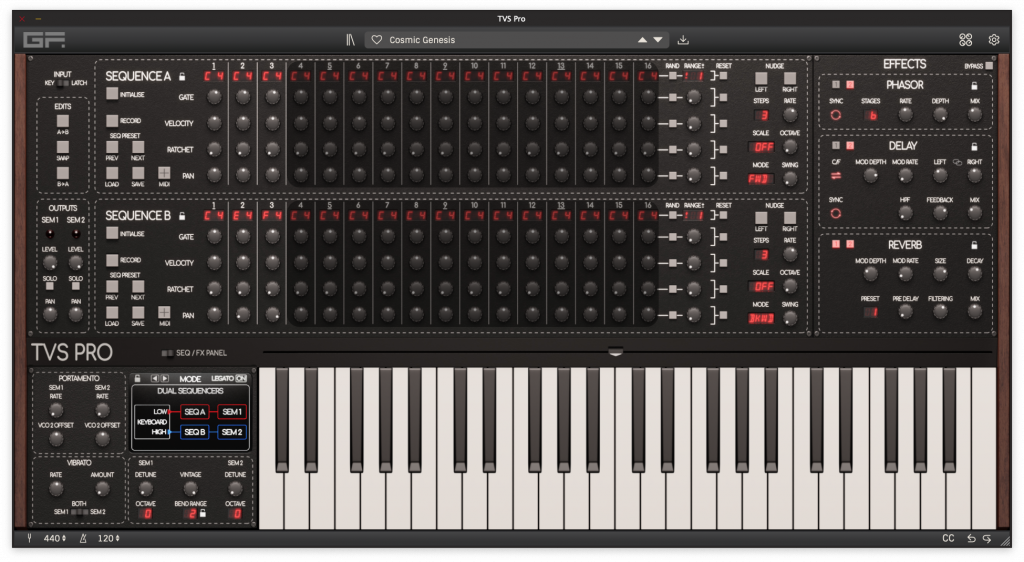The height and width of the screenshot is (562, 1024).
Task: Toggle the Effects Bypass checkbox
Action: pos(989,66)
